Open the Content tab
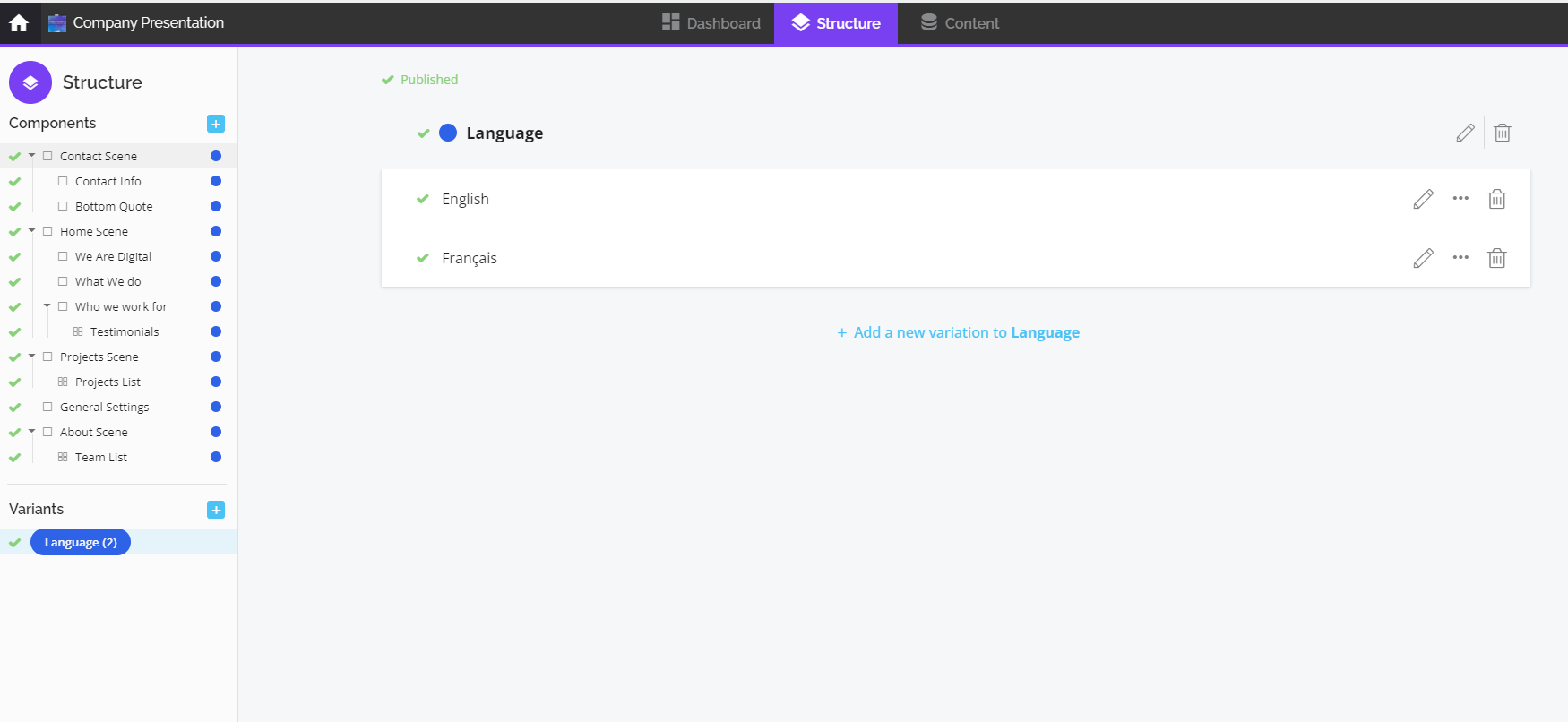Screen dimensions: 1568x722 (x=960, y=23)
